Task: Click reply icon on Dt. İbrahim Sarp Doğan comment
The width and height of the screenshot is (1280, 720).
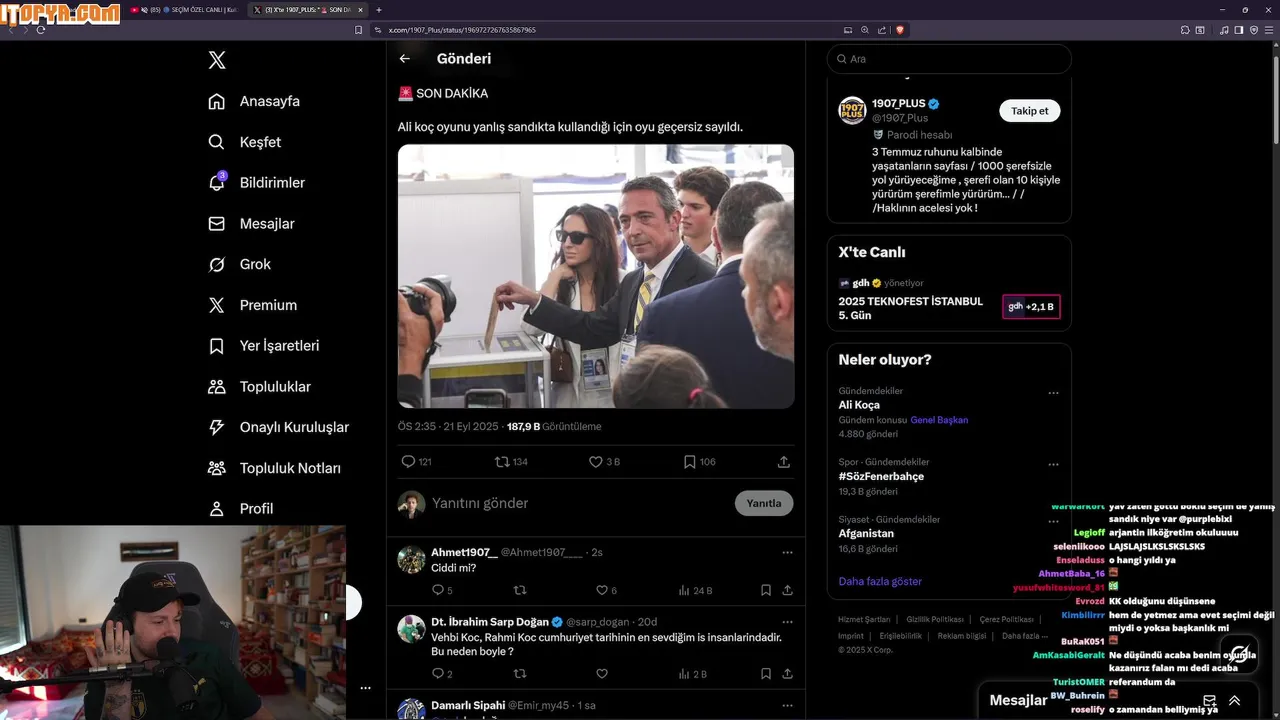Action: pos(438,674)
